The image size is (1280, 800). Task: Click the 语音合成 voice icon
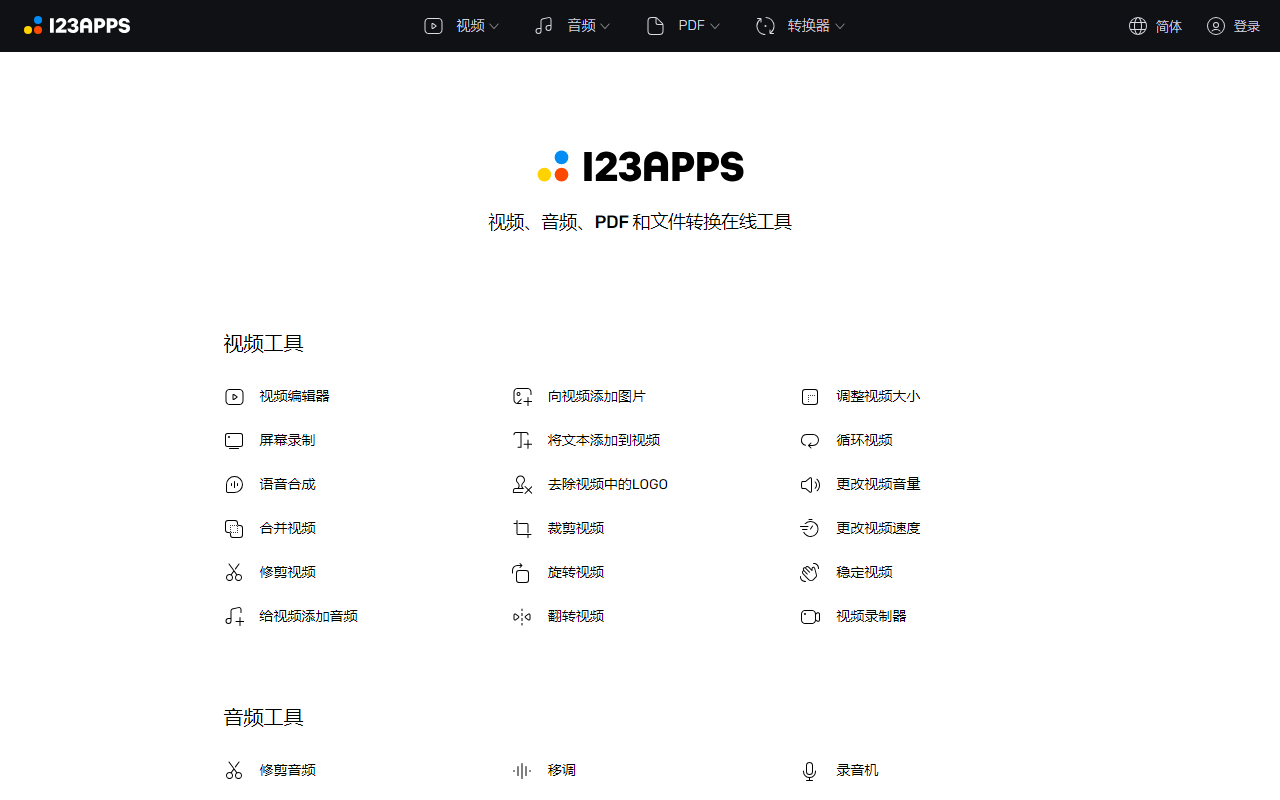pos(234,485)
